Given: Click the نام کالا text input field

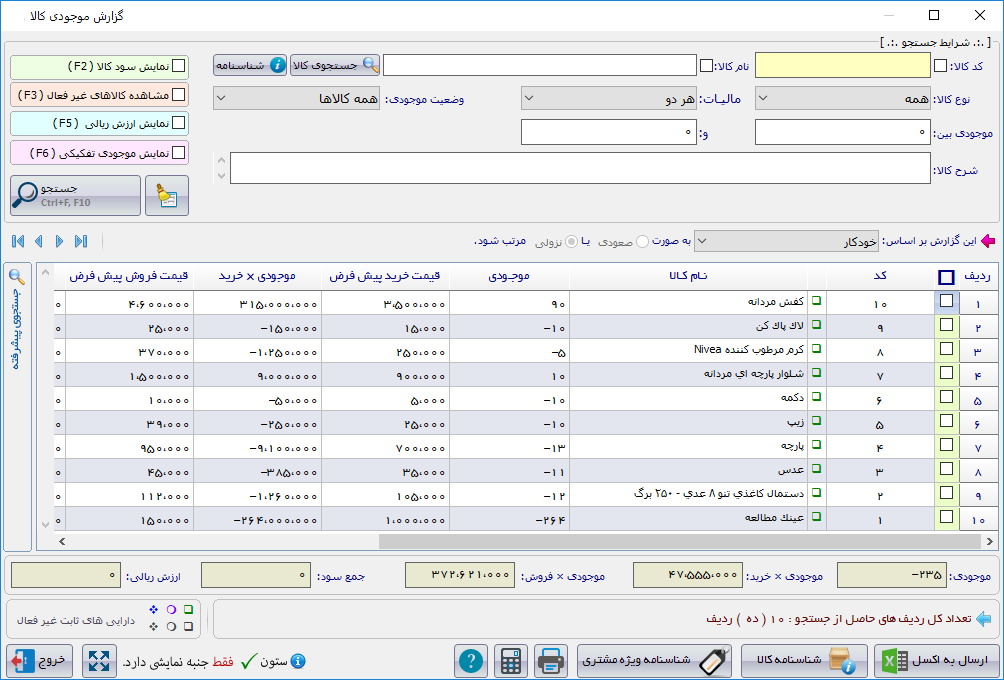Looking at the screenshot, I should pyautogui.click(x=540, y=65).
